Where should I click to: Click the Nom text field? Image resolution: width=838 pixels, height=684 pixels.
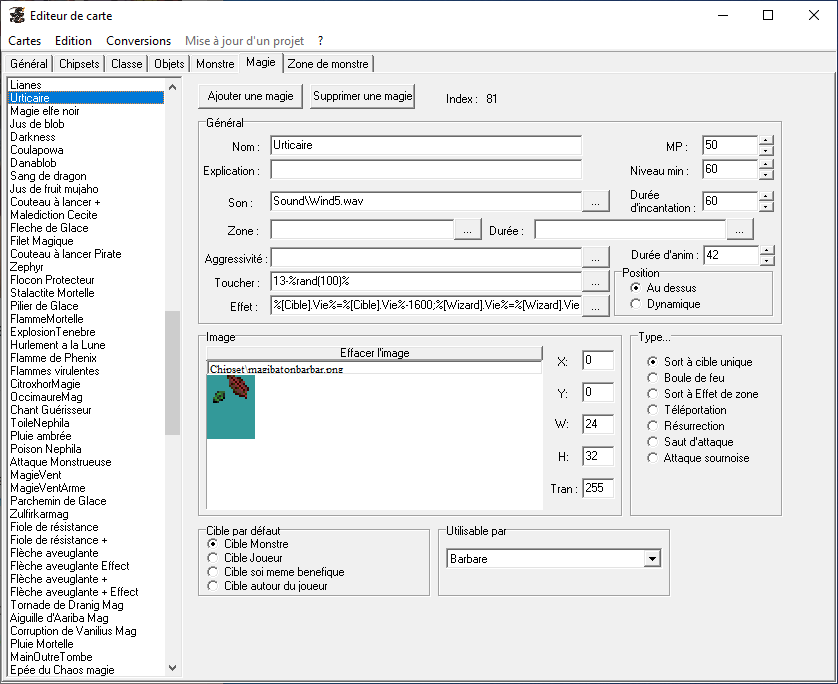click(x=426, y=146)
